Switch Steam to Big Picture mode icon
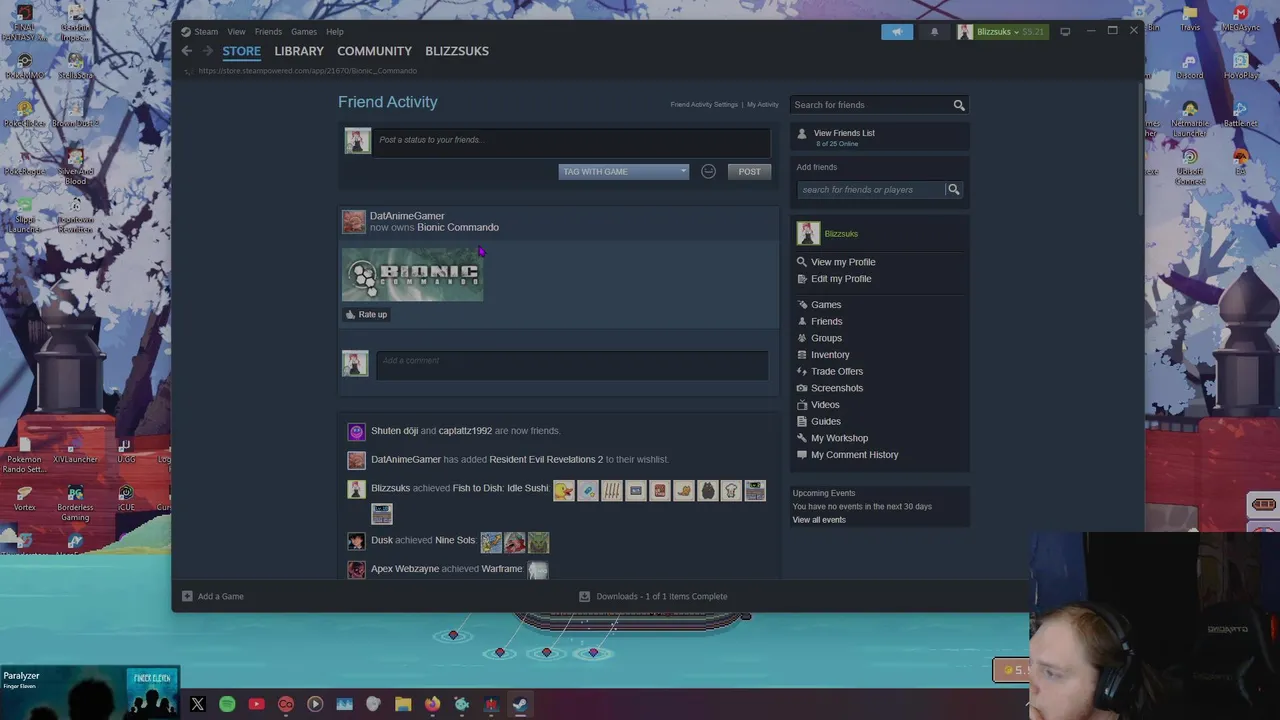1280x720 pixels. pos(1065,32)
